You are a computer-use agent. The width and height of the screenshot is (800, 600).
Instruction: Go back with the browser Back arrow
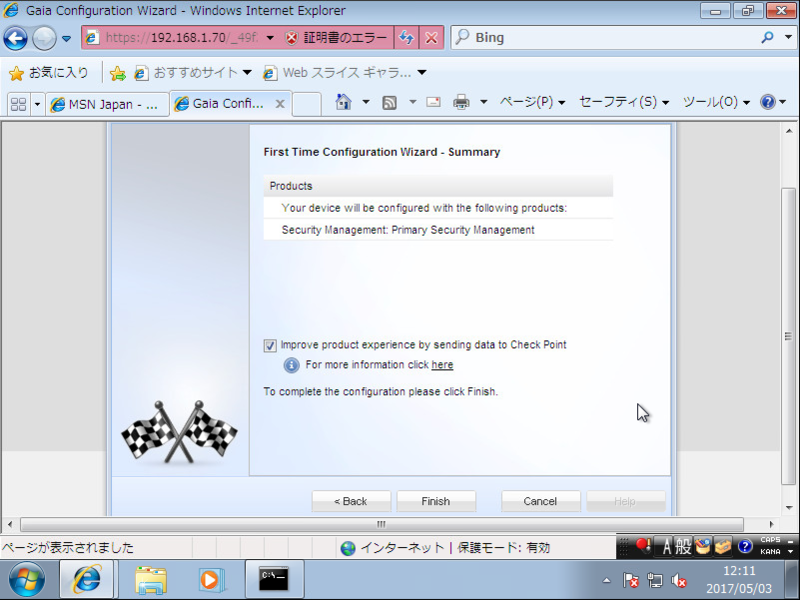click(15, 38)
